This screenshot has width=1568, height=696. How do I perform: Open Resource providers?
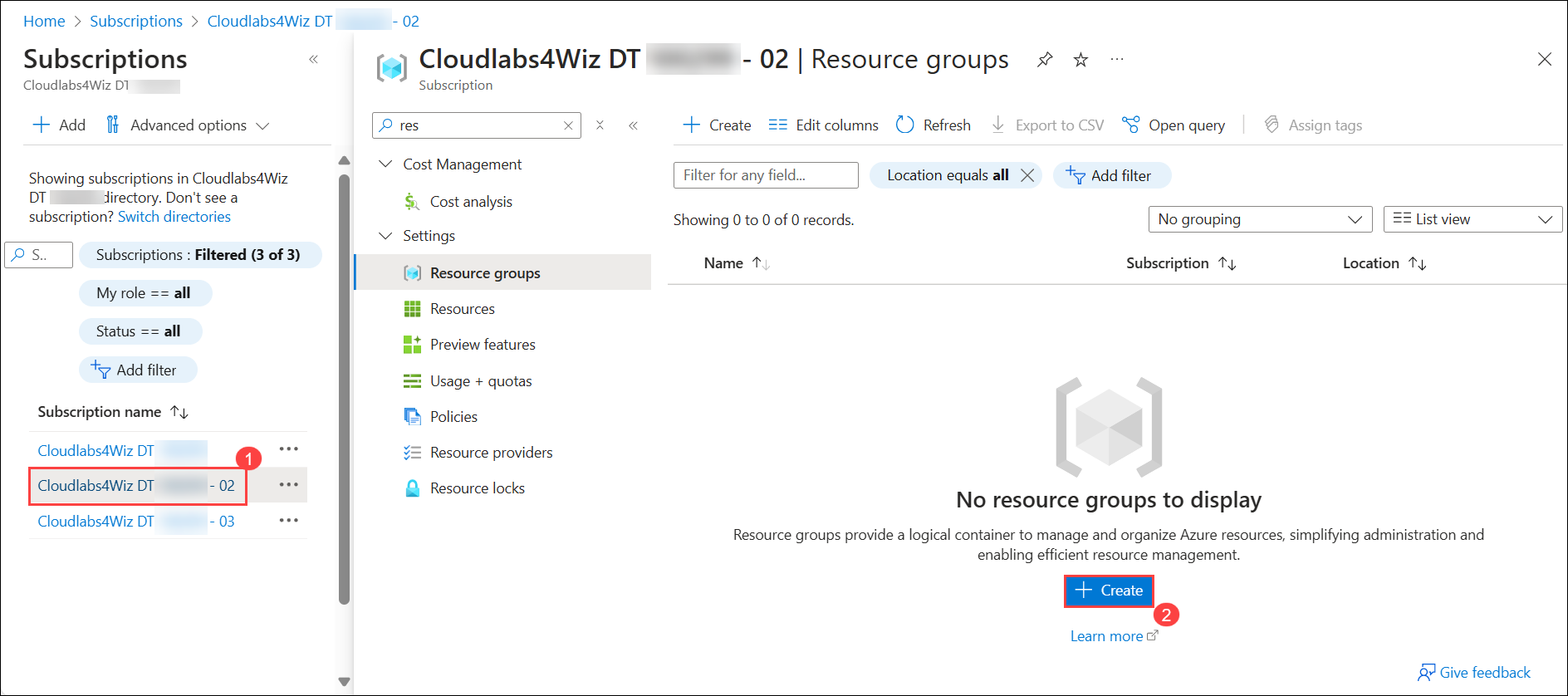tap(491, 453)
